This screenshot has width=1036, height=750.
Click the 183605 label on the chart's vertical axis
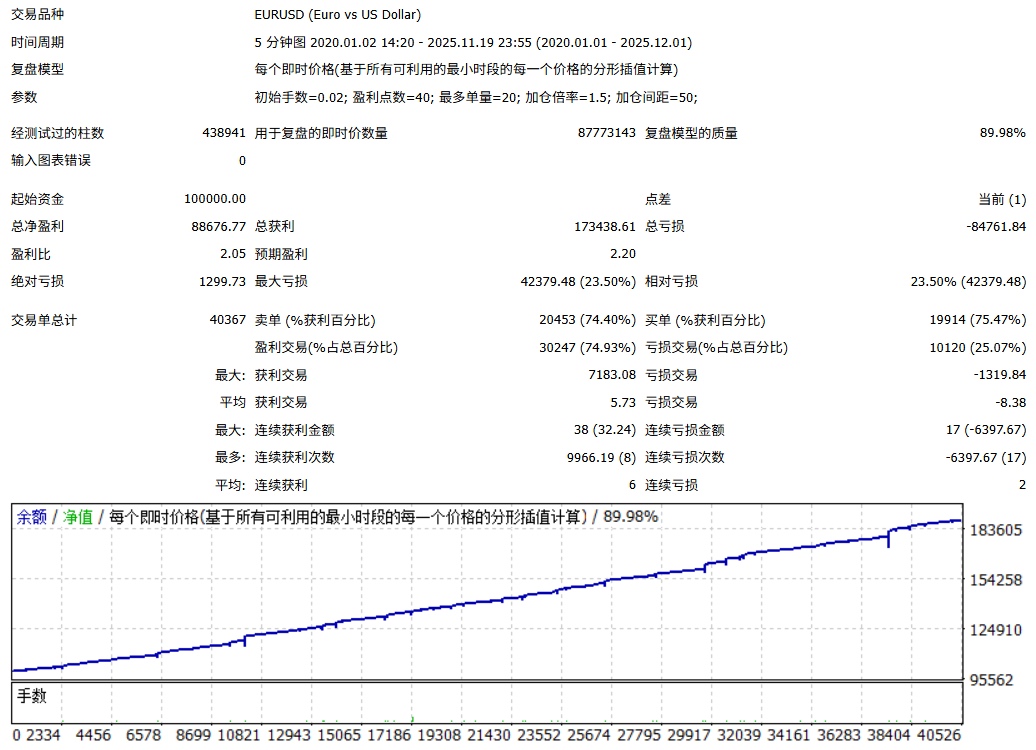(995, 530)
